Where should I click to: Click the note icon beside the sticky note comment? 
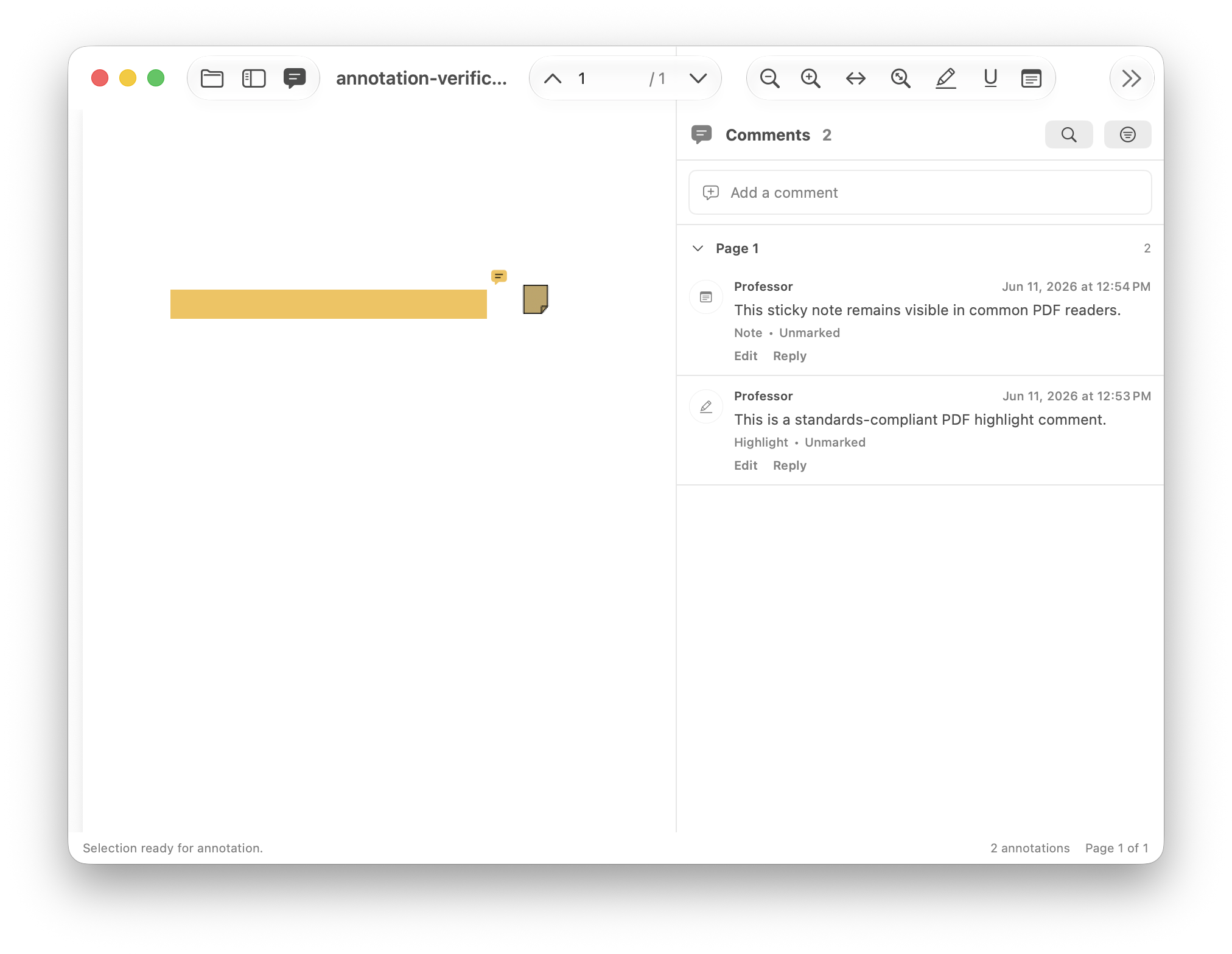pos(706,297)
